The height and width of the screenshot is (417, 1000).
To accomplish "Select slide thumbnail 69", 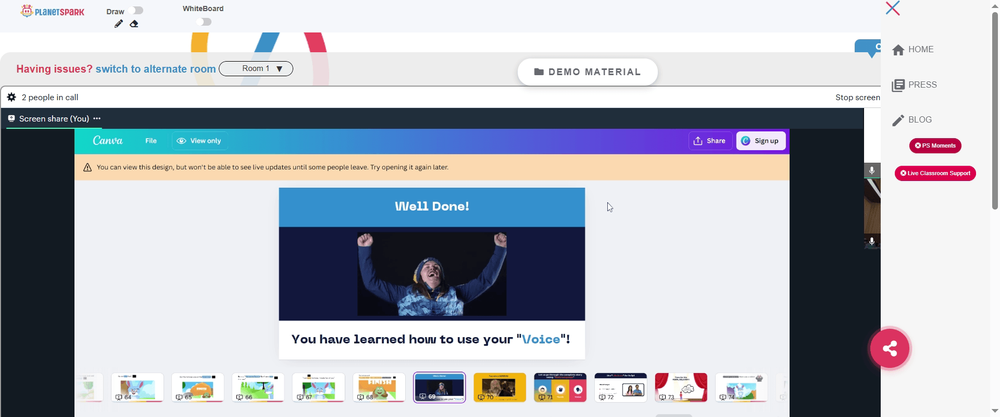I will click(x=439, y=388).
